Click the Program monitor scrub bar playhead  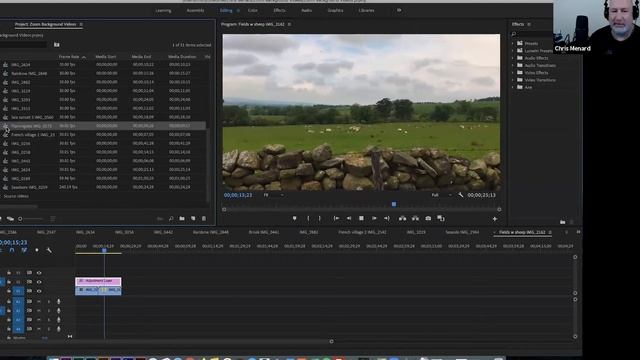coord(394,204)
